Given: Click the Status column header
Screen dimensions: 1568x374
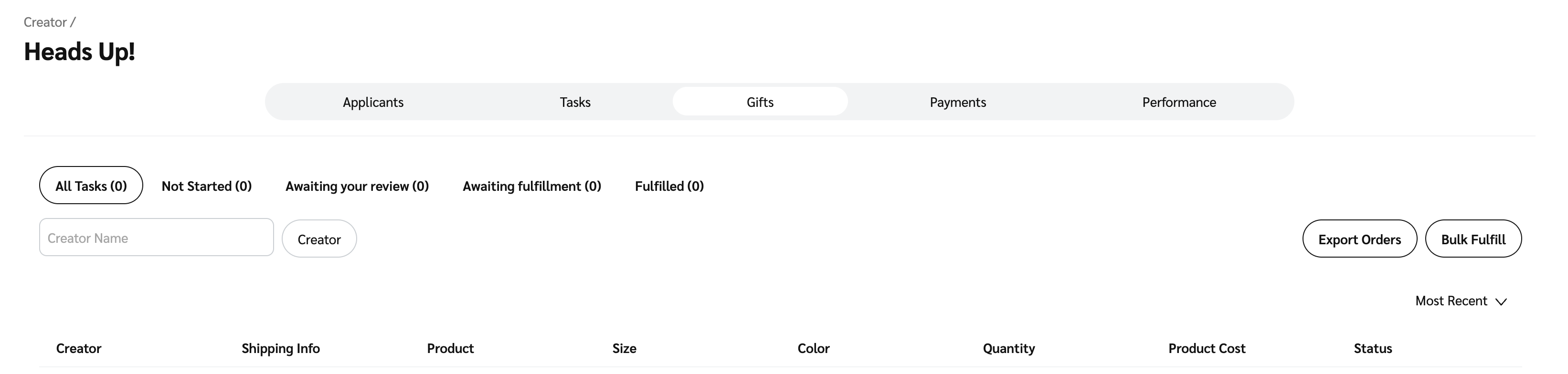Looking at the screenshot, I should (1373, 348).
